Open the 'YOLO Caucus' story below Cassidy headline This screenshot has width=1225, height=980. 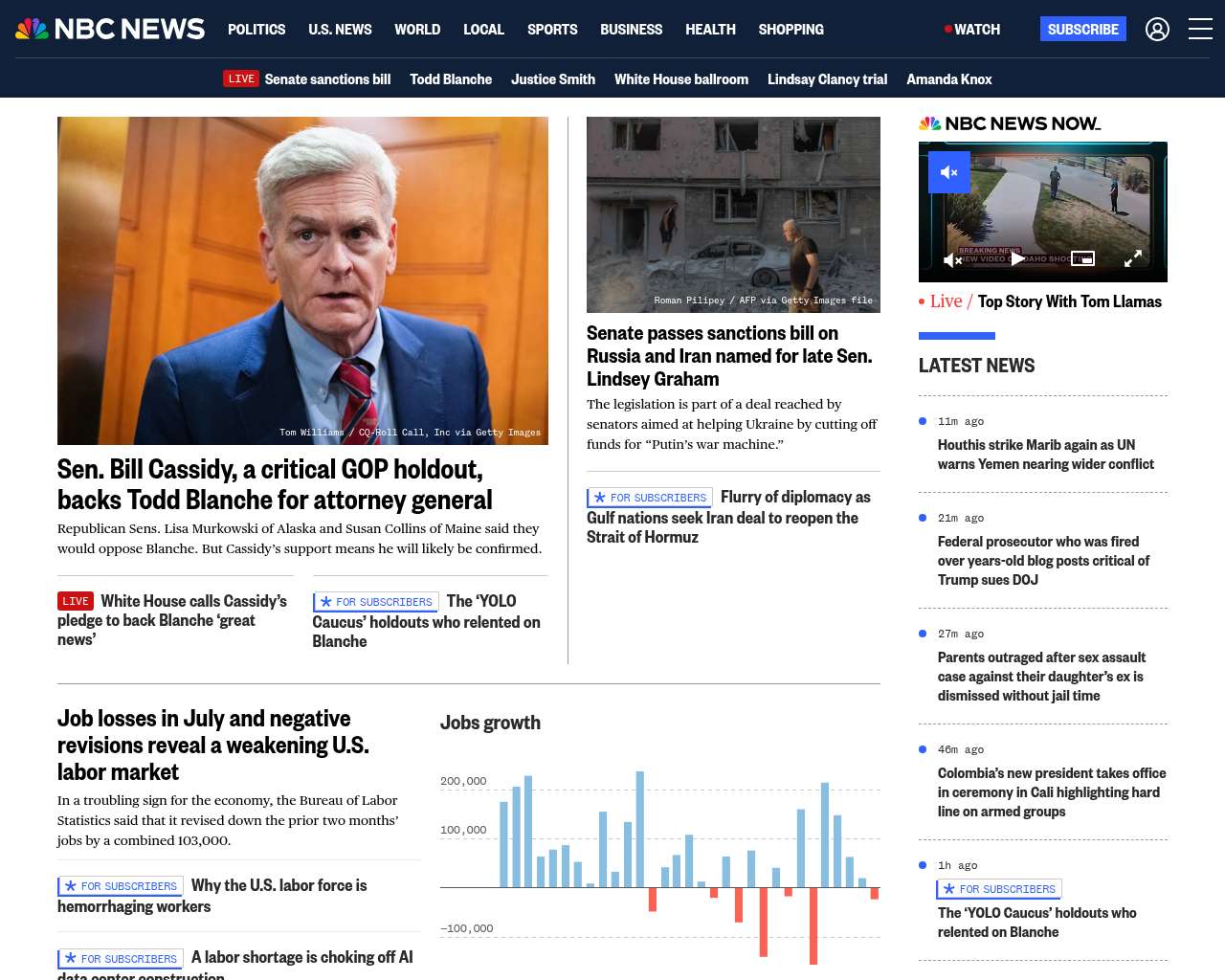pos(426,621)
